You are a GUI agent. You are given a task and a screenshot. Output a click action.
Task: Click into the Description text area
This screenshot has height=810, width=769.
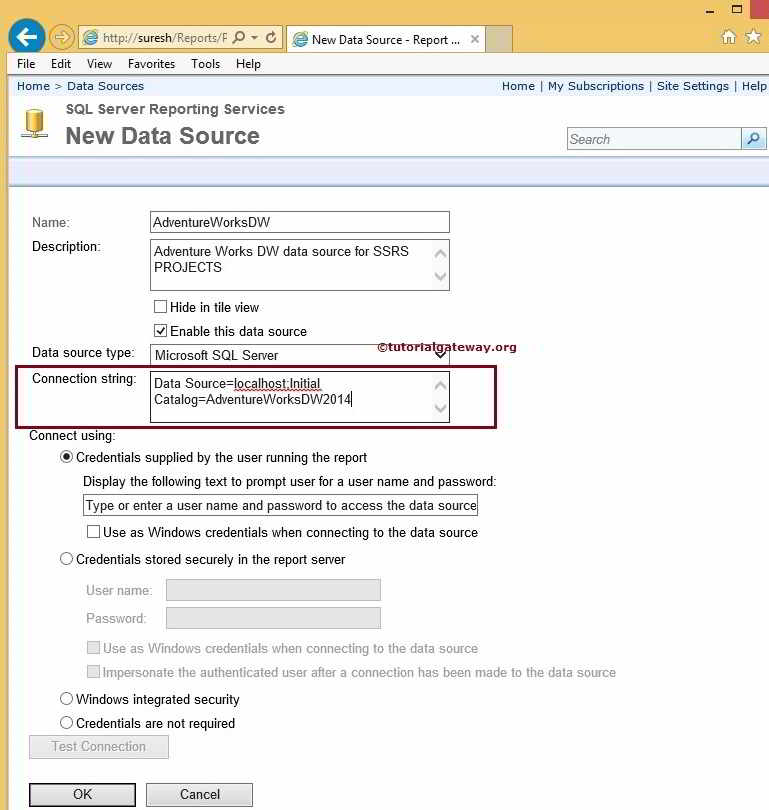[x=300, y=264]
